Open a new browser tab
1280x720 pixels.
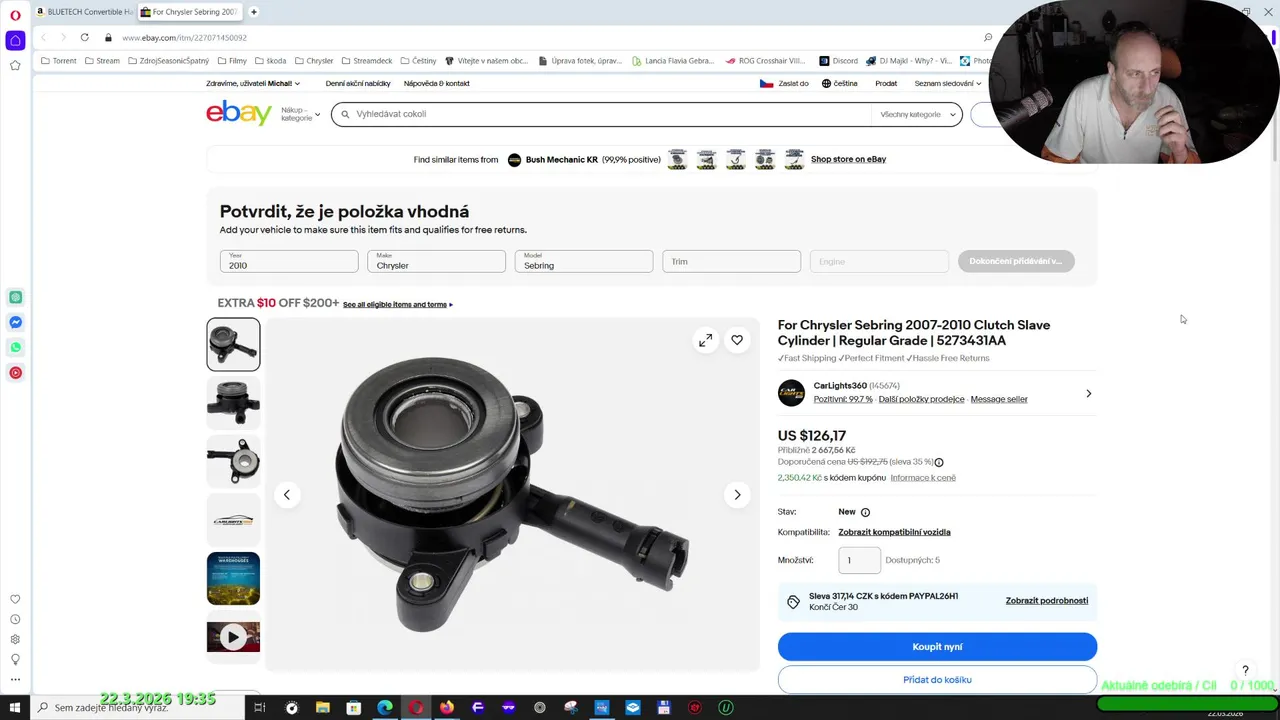[254, 12]
